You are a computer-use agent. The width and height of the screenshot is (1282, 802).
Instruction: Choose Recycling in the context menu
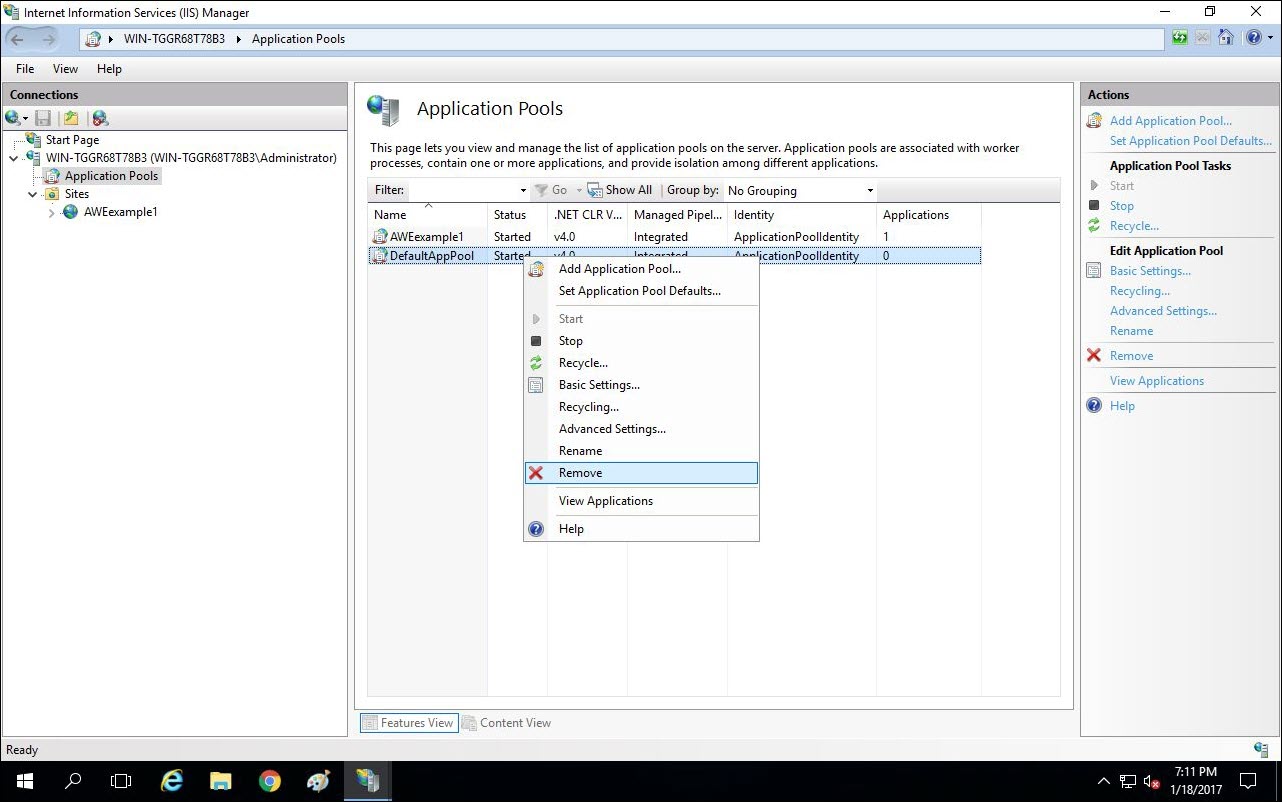[641, 407]
